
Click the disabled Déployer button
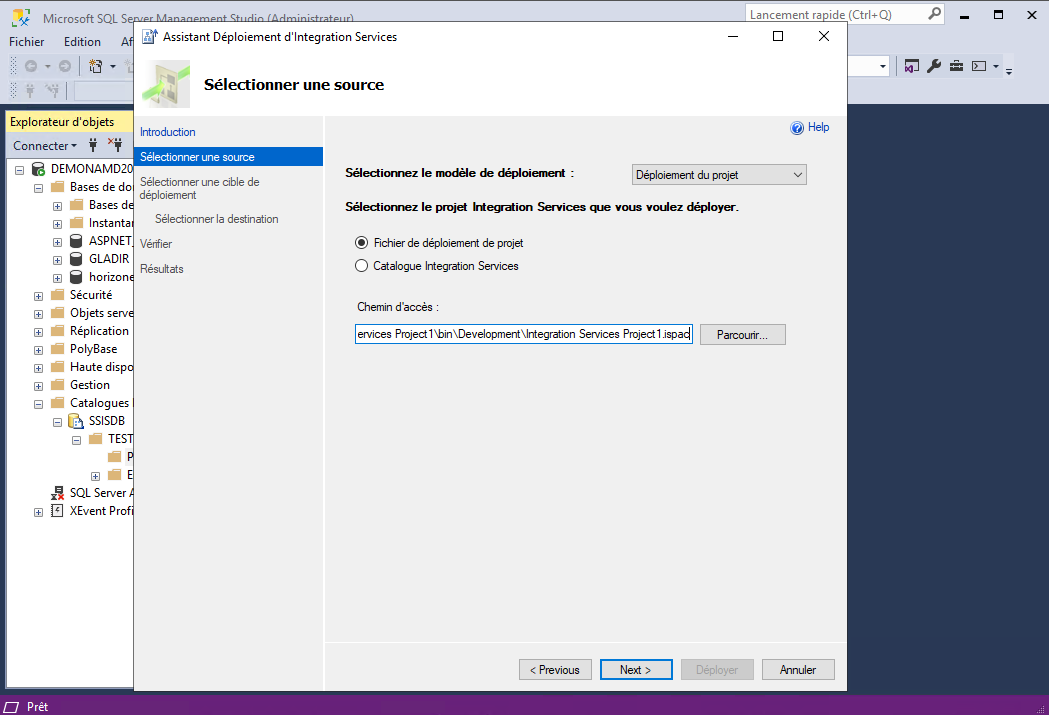[x=717, y=670]
